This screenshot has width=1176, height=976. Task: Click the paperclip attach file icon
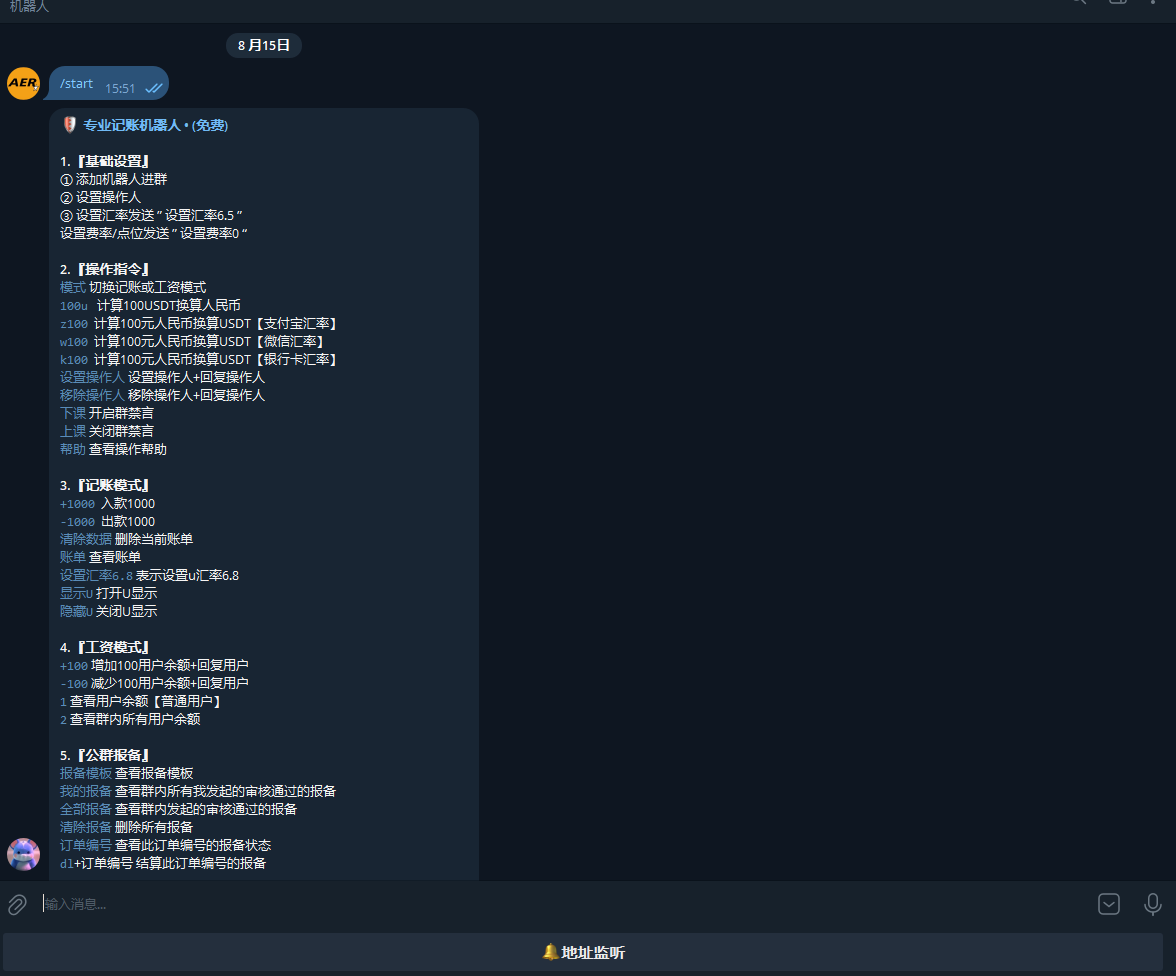(17, 904)
